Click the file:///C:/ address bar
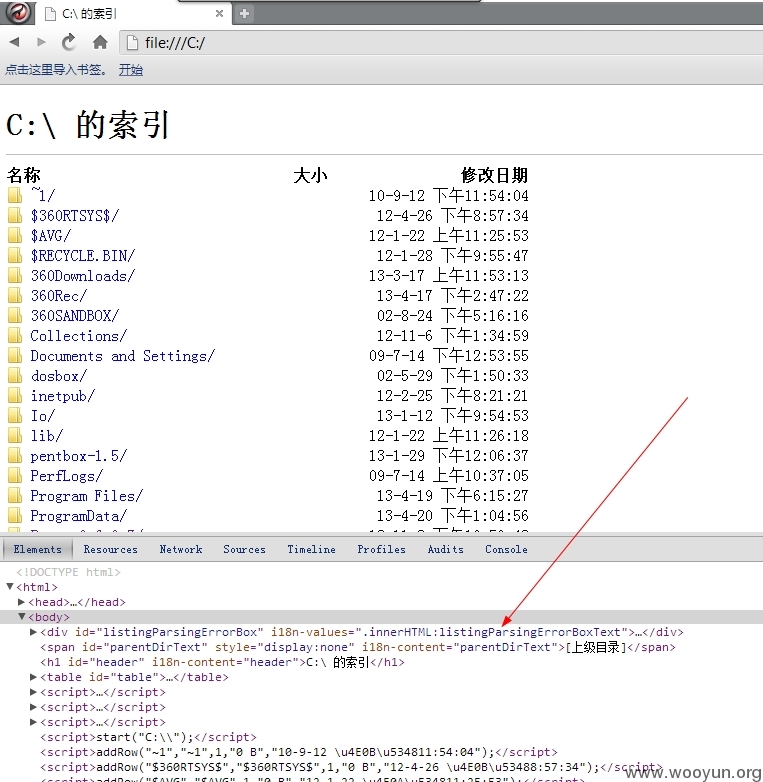Screen dimensions: 763x782 441,43
